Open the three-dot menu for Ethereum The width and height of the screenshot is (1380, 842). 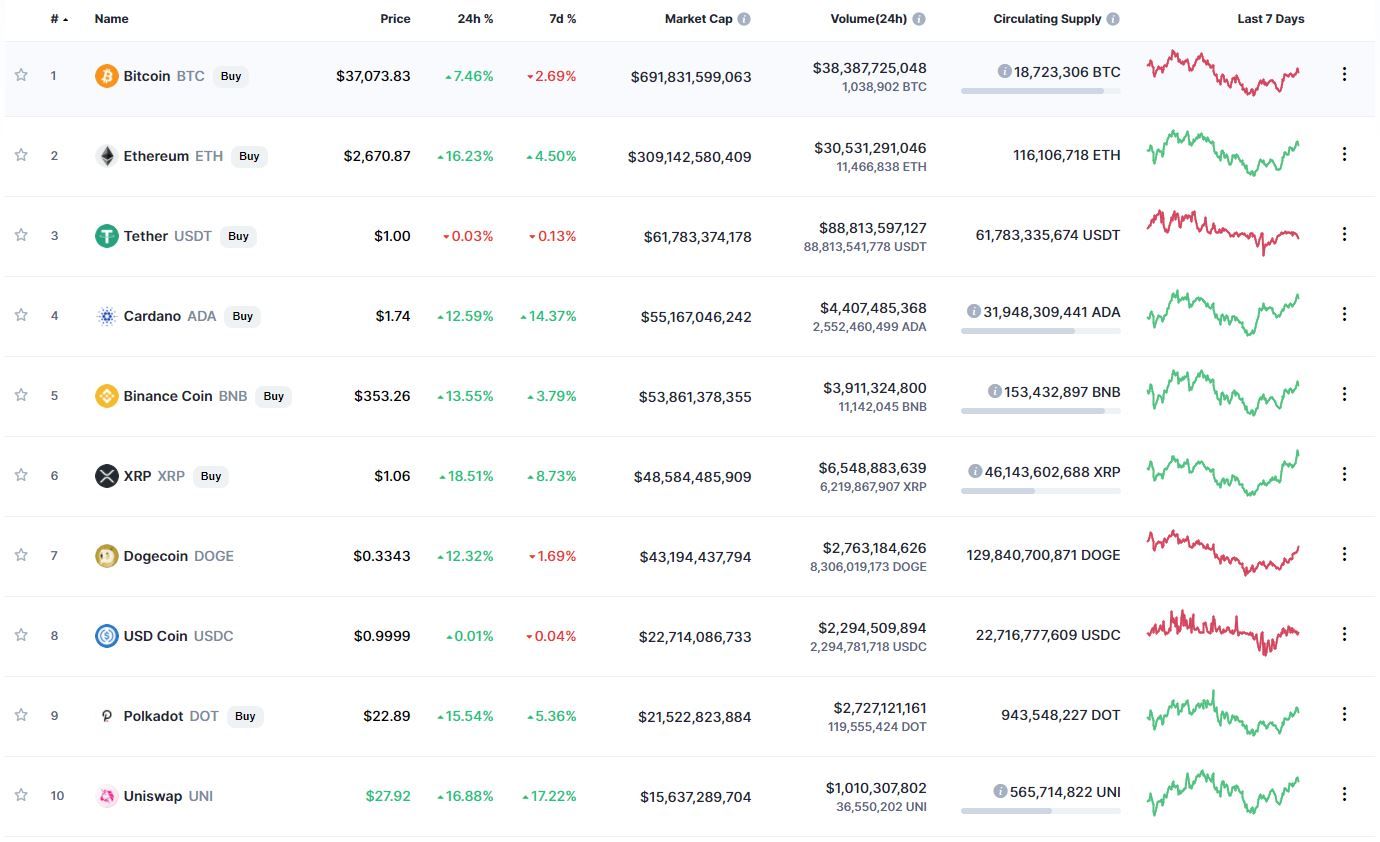(1344, 154)
